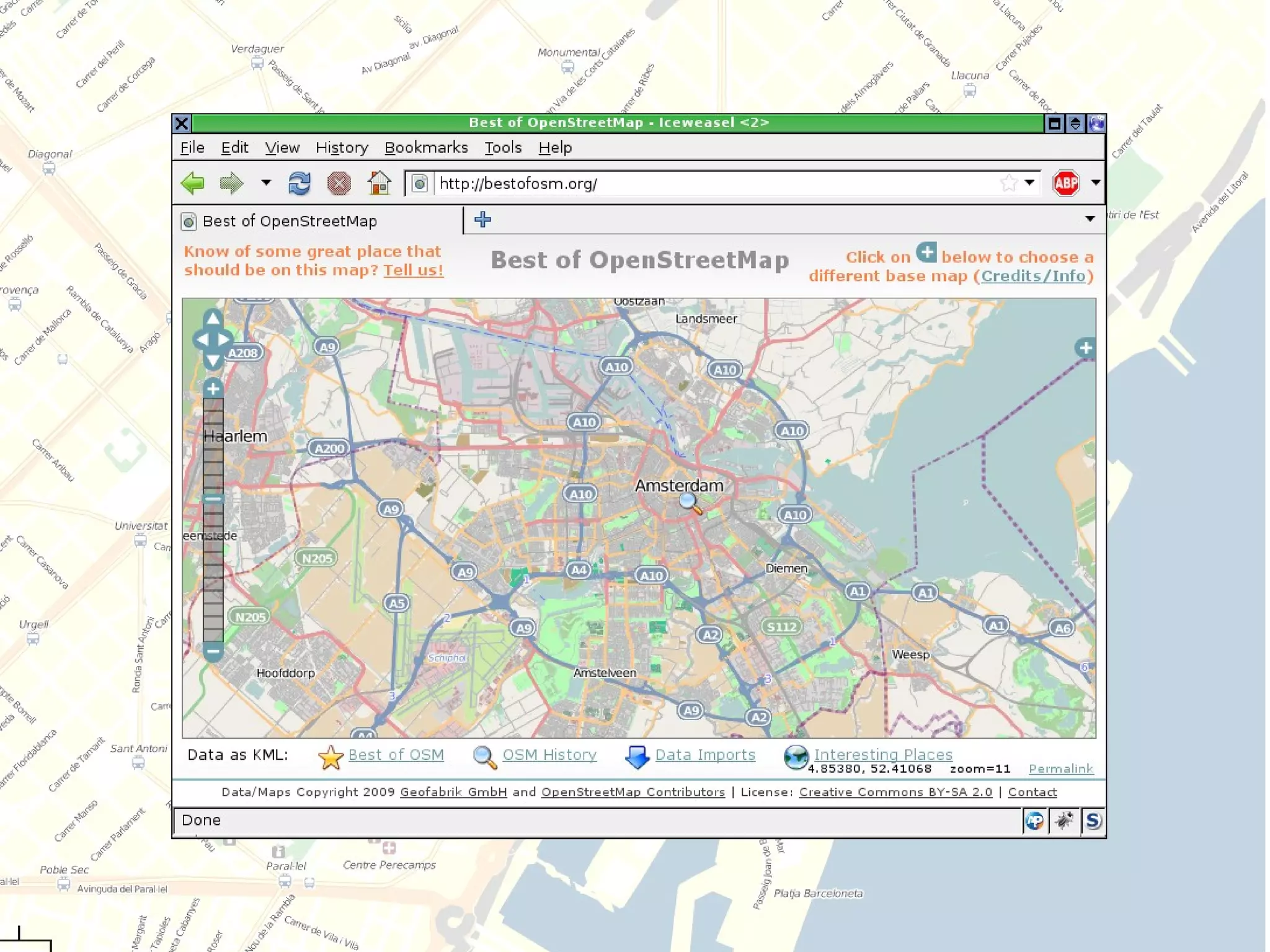
Task: Expand the map layer switcher plus
Action: [x=1085, y=348]
